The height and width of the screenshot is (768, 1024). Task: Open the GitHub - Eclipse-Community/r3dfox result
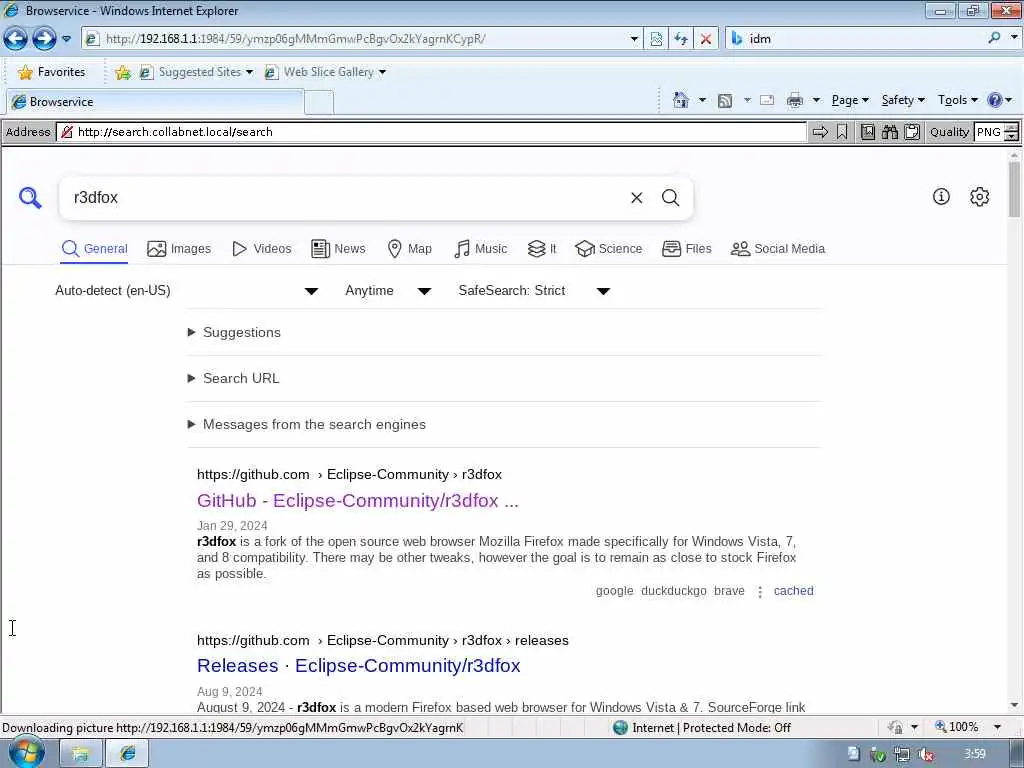[357, 501]
